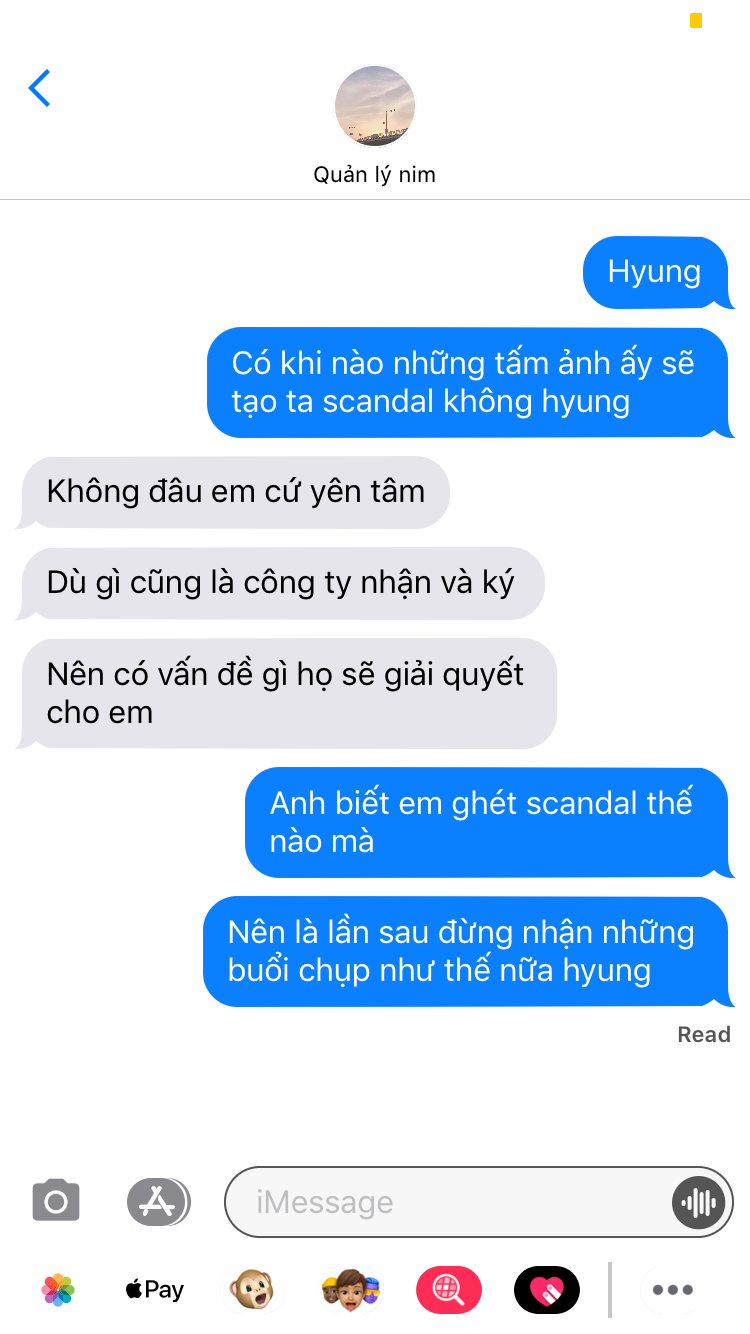
Task: Open the monkey Animoji app
Action: pos(251,1290)
